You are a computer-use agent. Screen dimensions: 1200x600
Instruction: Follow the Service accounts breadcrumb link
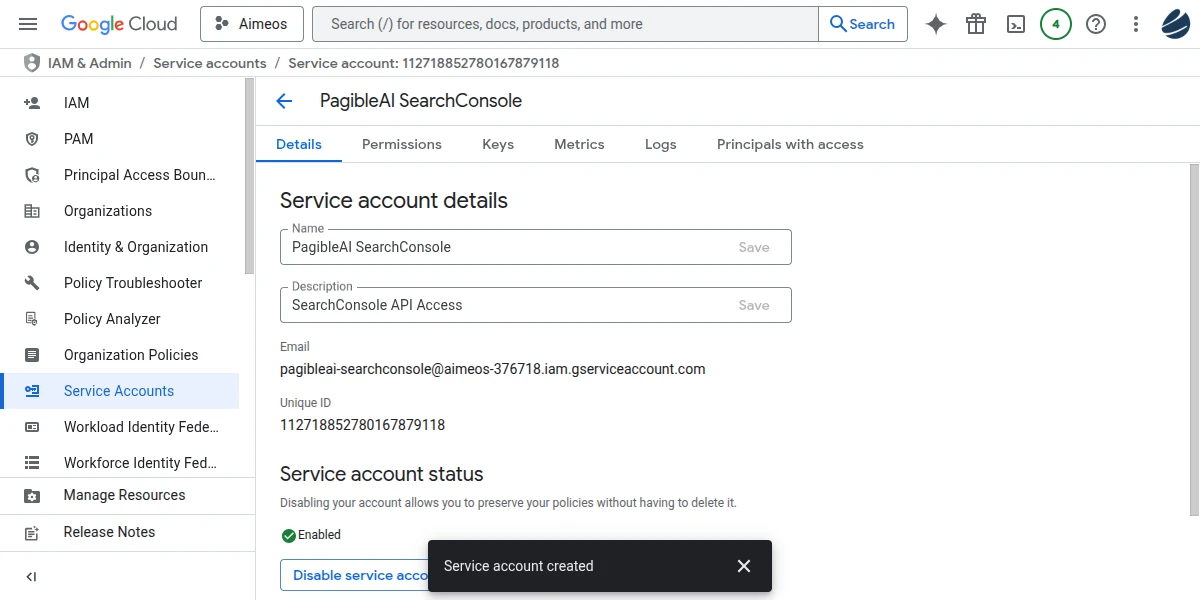pos(210,63)
